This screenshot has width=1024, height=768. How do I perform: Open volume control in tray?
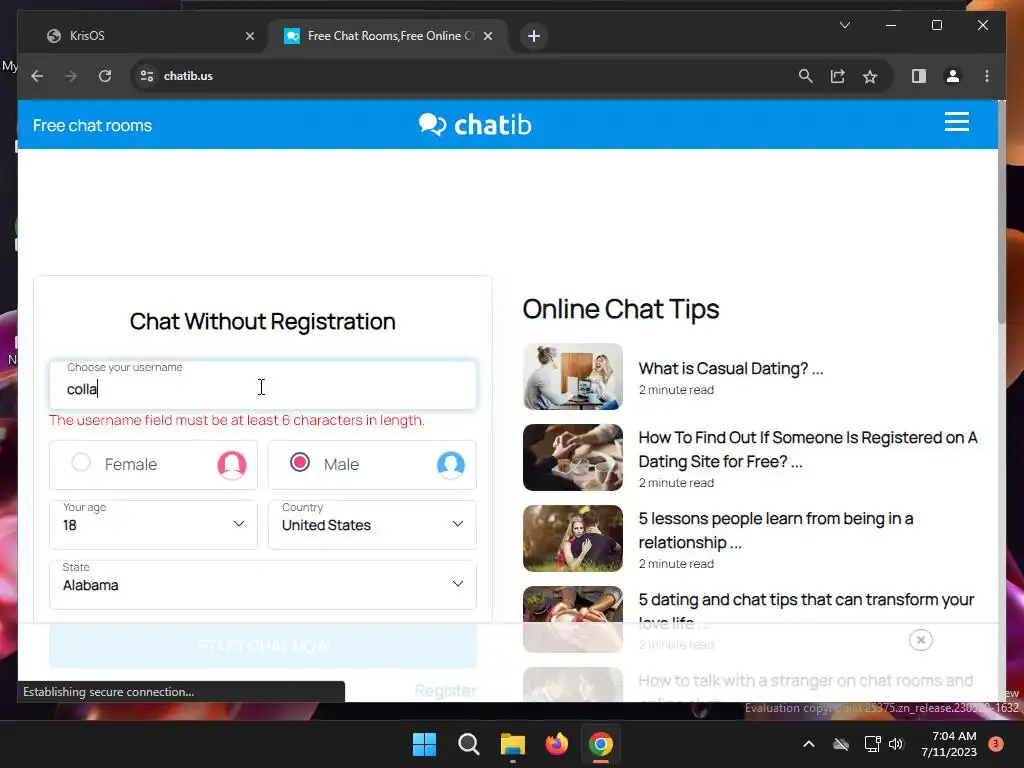coord(895,744)
